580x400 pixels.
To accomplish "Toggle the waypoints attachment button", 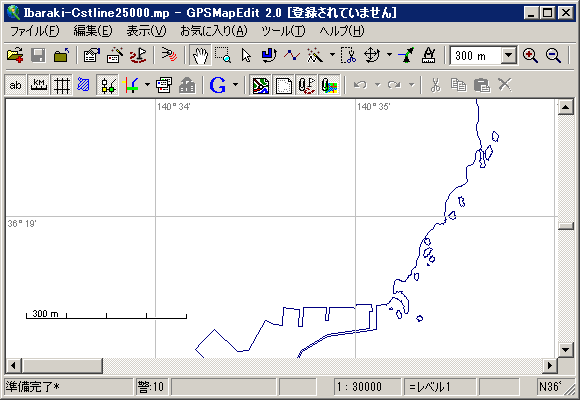I will coord(307,85).
